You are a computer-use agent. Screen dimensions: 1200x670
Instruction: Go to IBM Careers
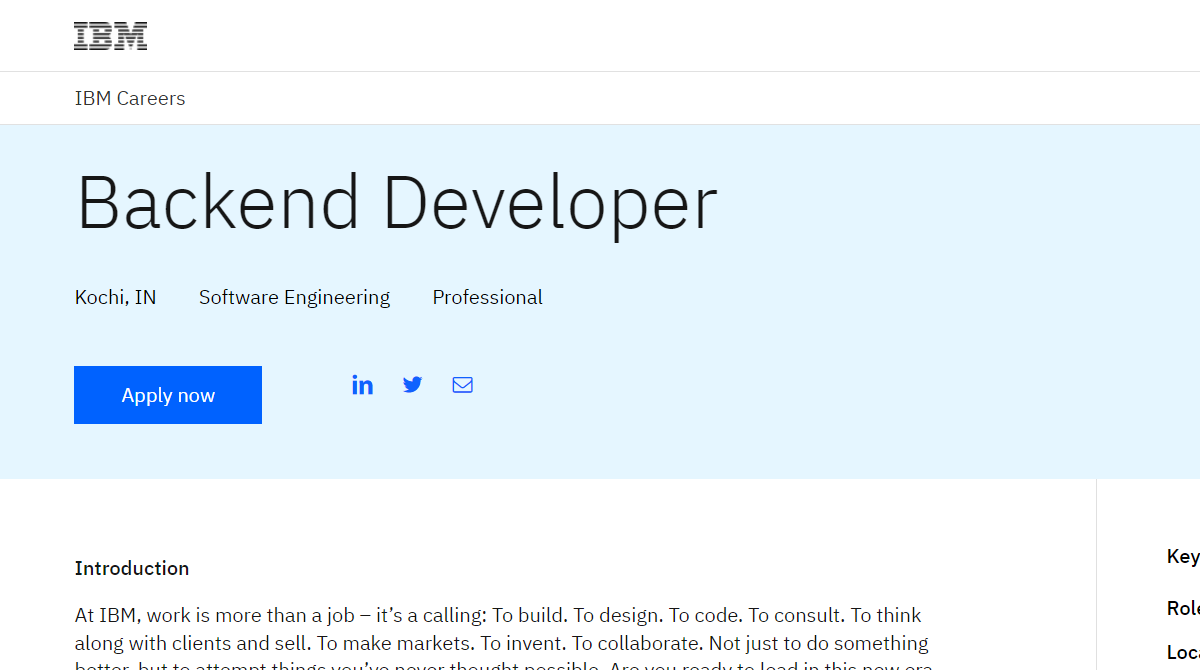(130, 98)
